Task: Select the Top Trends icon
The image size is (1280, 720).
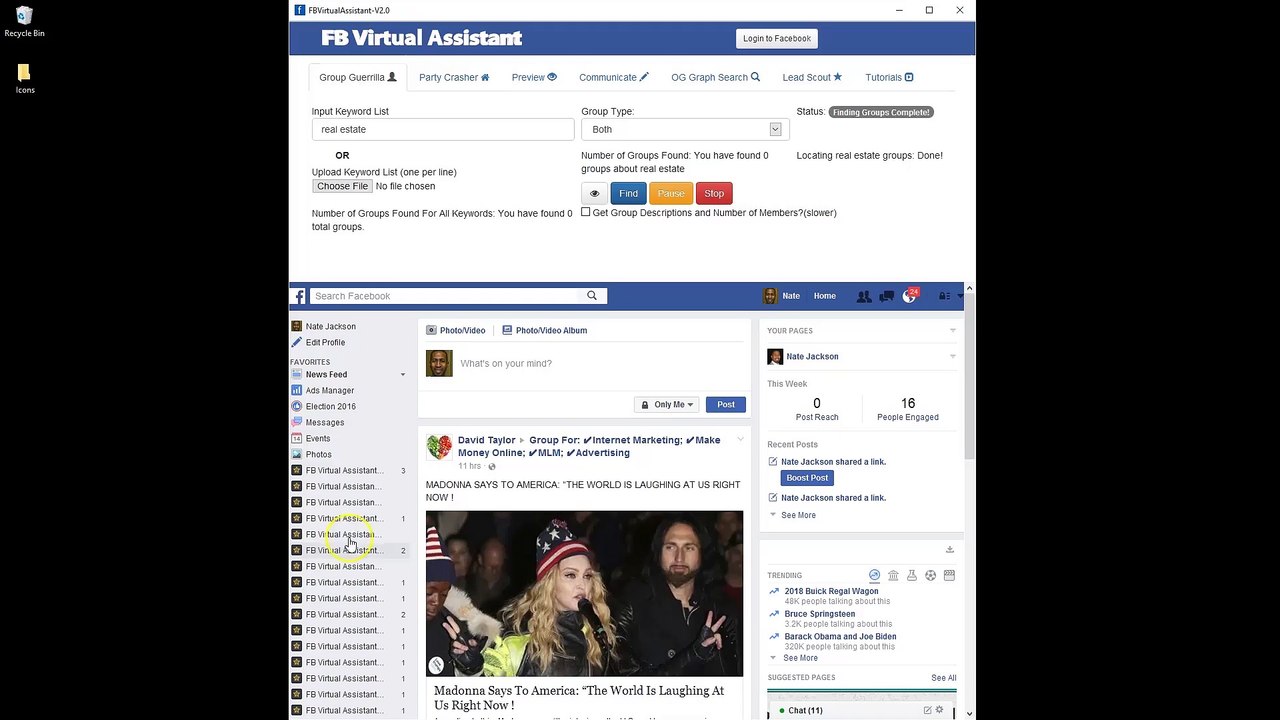Action: [x=874, y=575]
